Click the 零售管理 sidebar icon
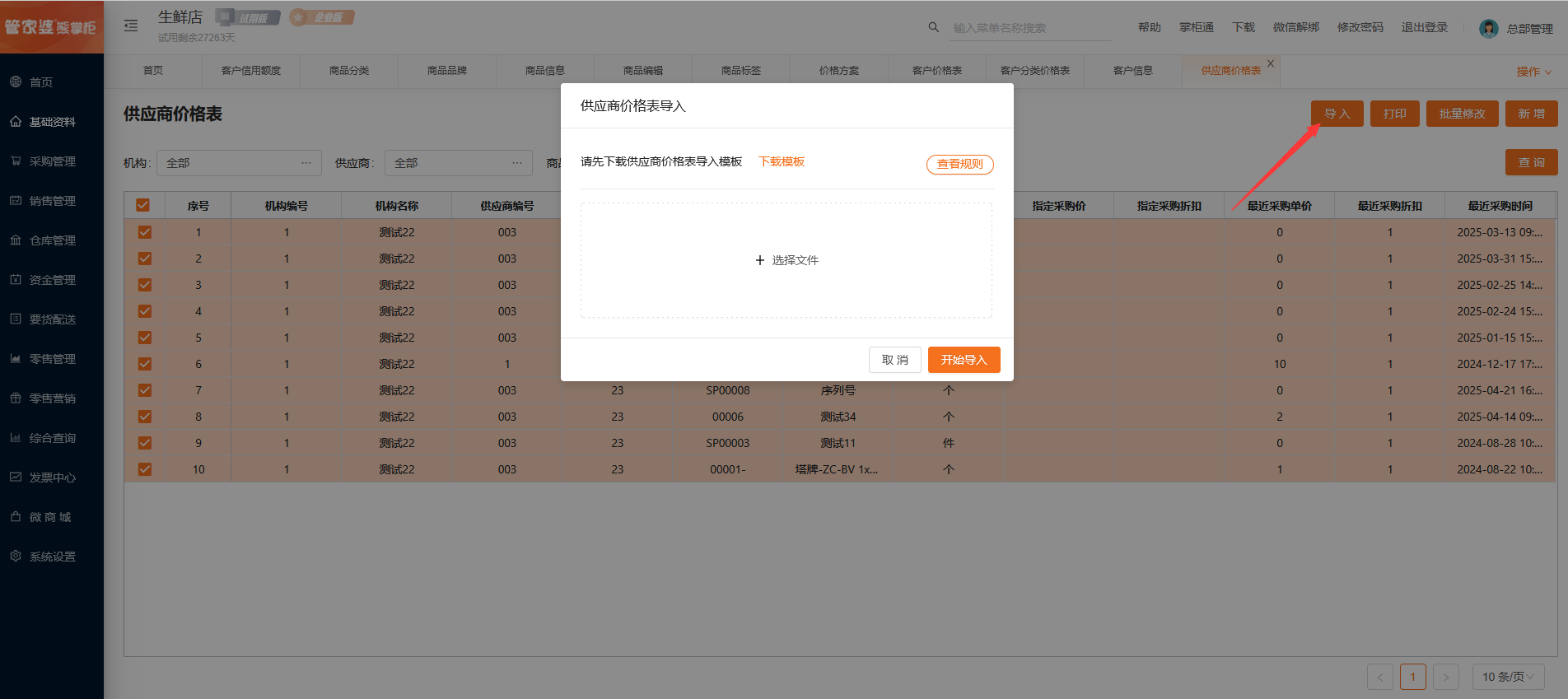 [16, 358]
